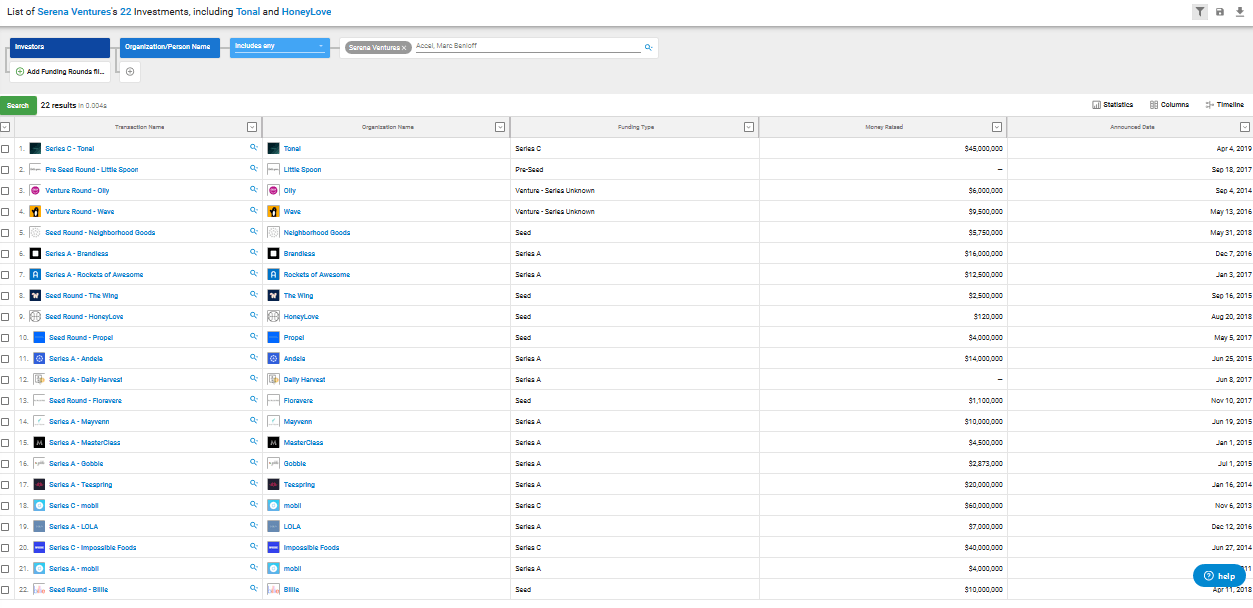Open preview icon for Venture Round - Wave

tap(254, 211)
